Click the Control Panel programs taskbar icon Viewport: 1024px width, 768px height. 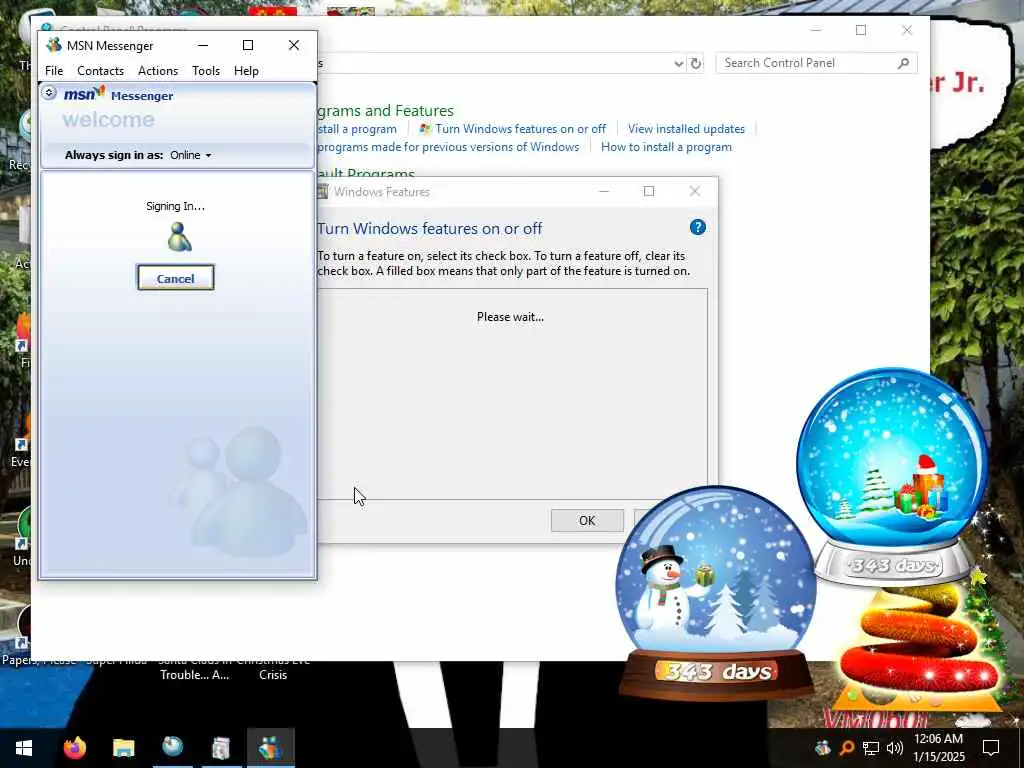pos(221,748)
